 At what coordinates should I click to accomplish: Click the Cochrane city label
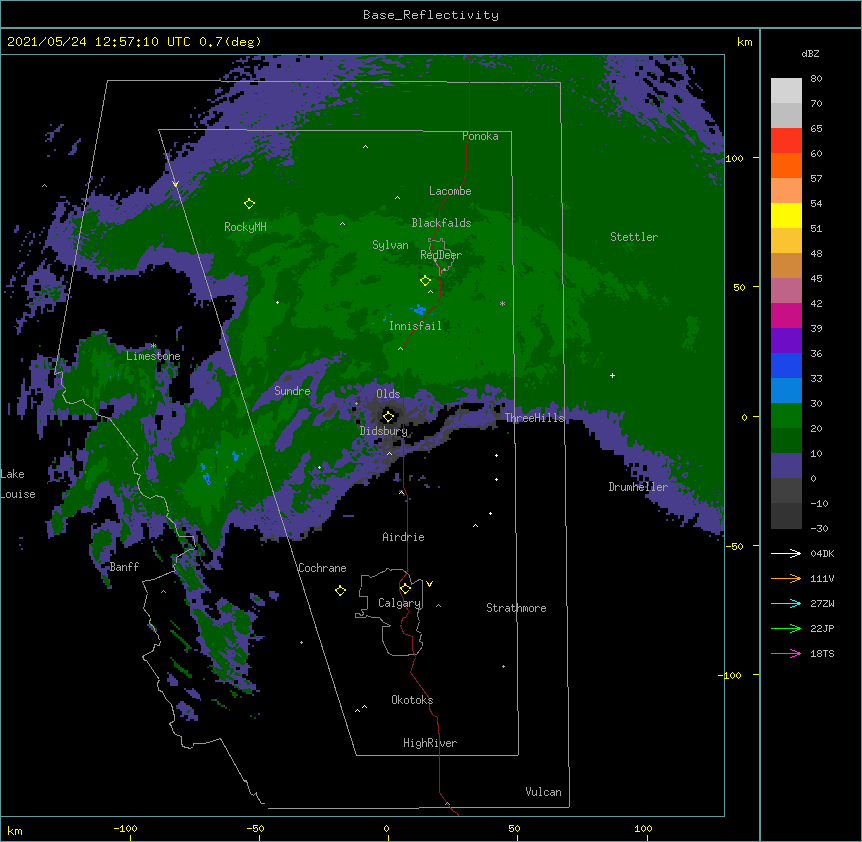(x=322, y=568)
